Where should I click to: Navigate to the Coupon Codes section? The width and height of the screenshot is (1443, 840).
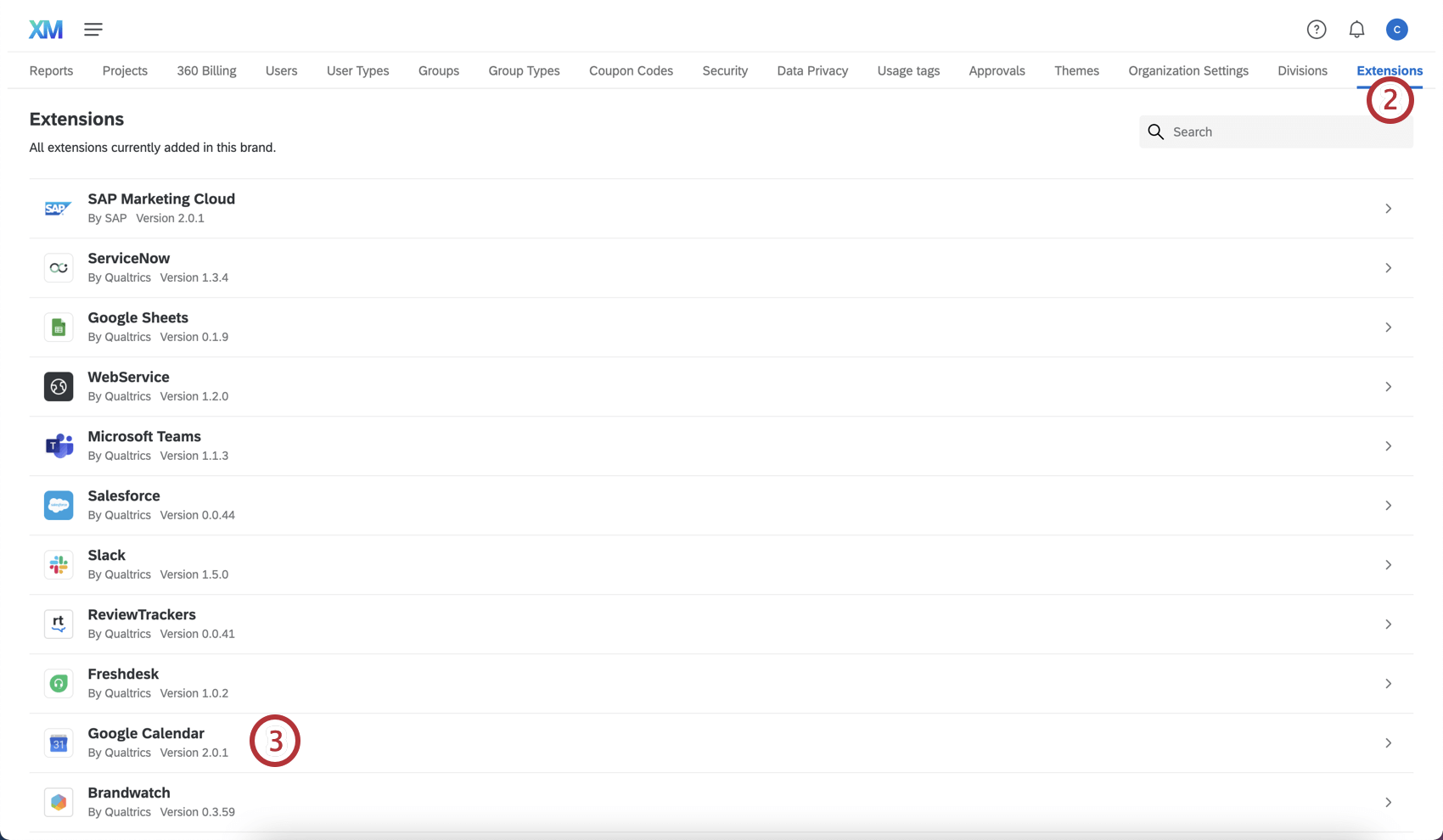pos(631,70)
